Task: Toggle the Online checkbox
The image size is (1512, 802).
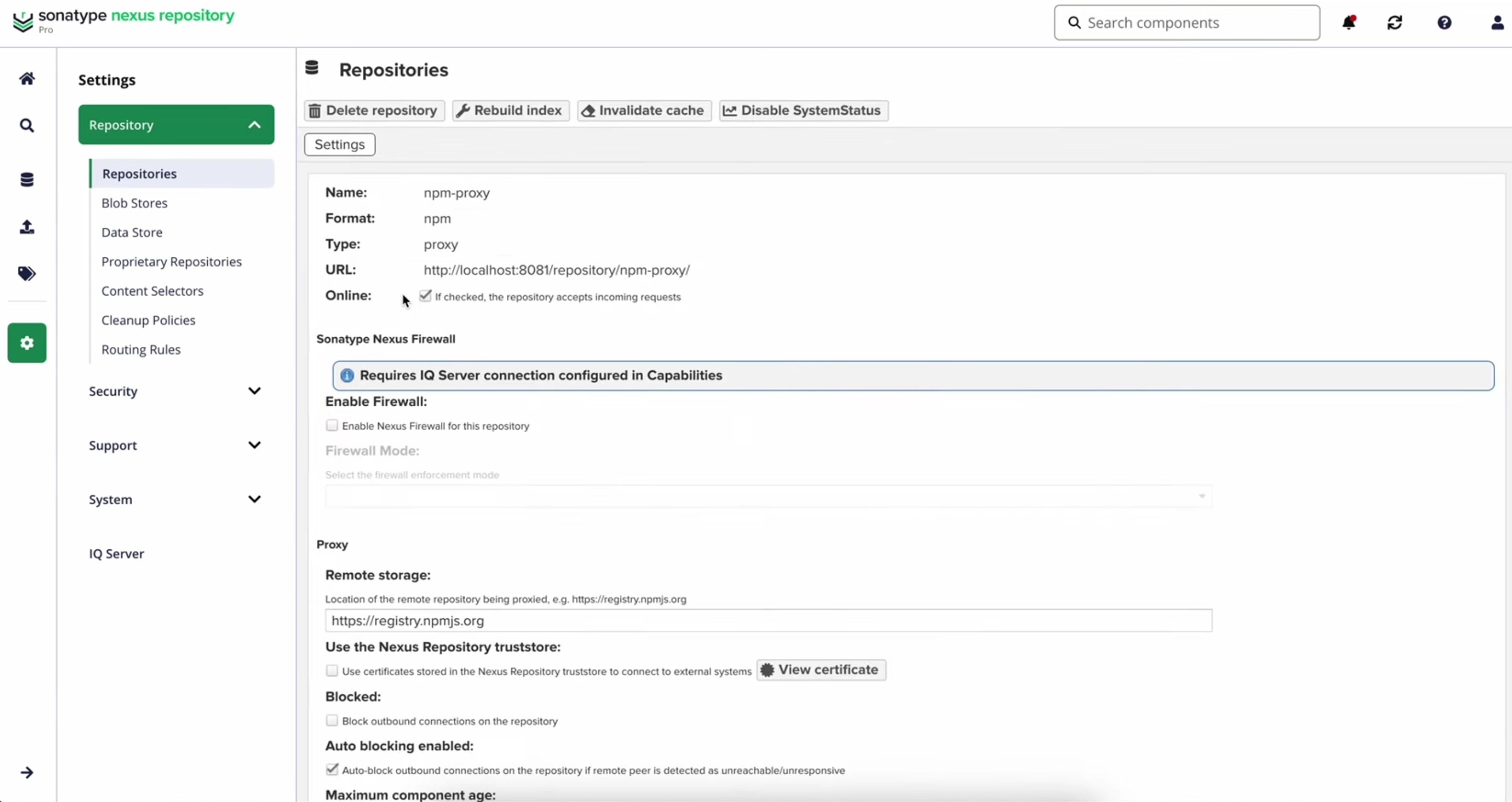Action: (x=426, y=296)
